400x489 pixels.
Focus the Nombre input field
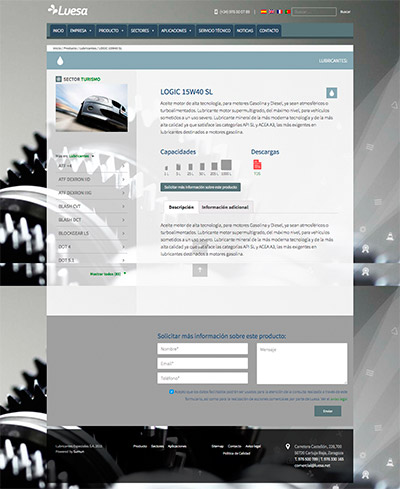(203, 349)
